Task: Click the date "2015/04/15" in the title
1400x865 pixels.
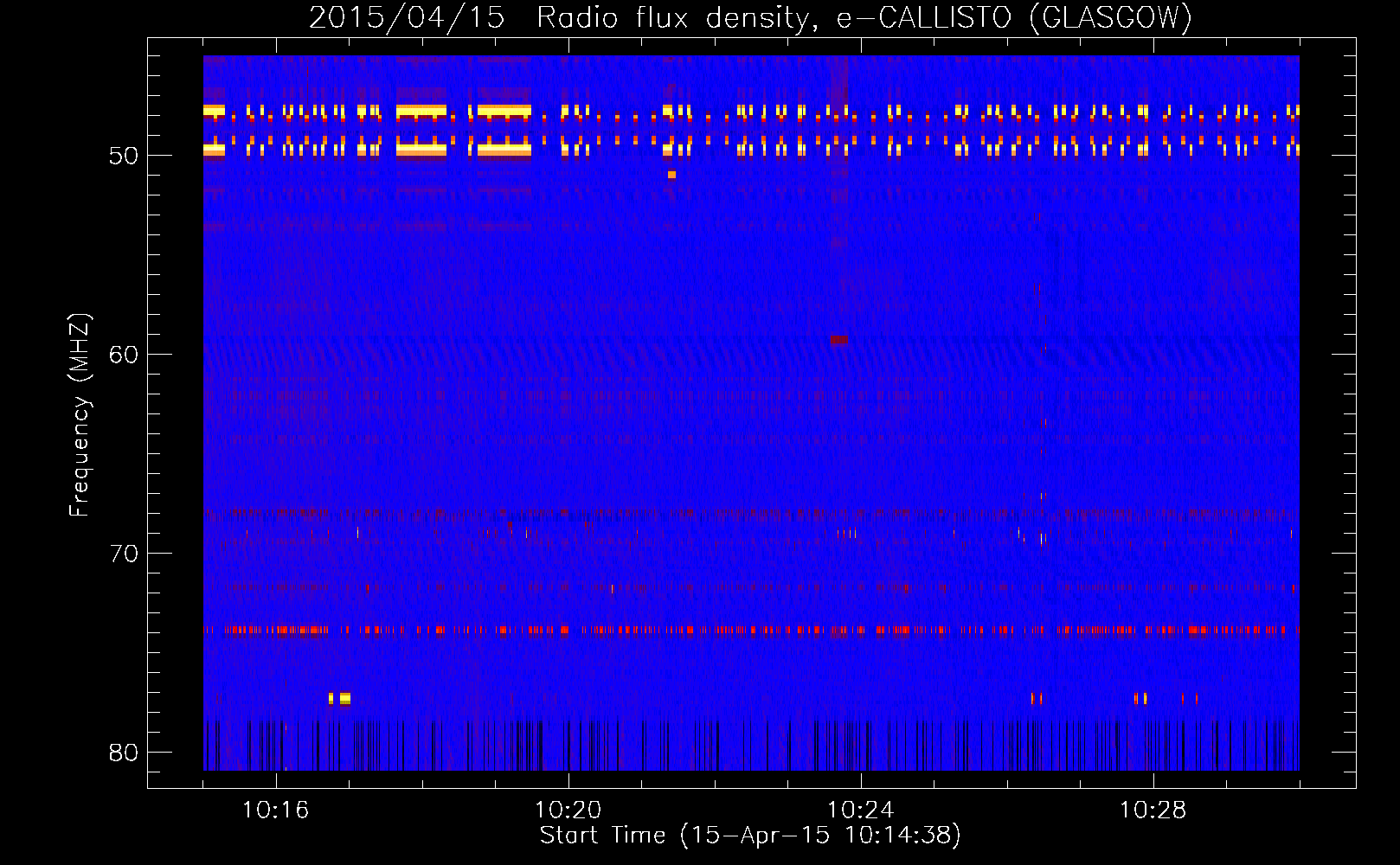Action: tap(407, 17)
